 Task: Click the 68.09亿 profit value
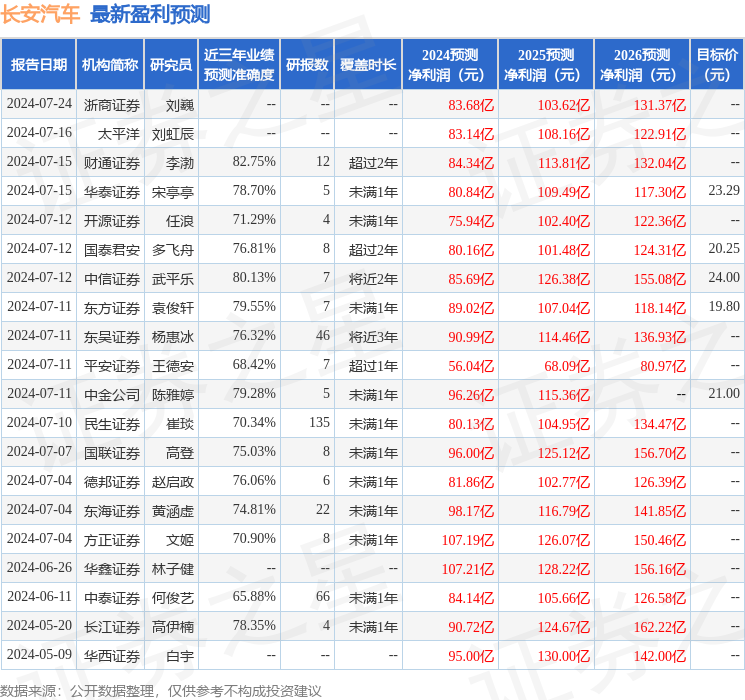pyautogui.click(x=567, y=366)
